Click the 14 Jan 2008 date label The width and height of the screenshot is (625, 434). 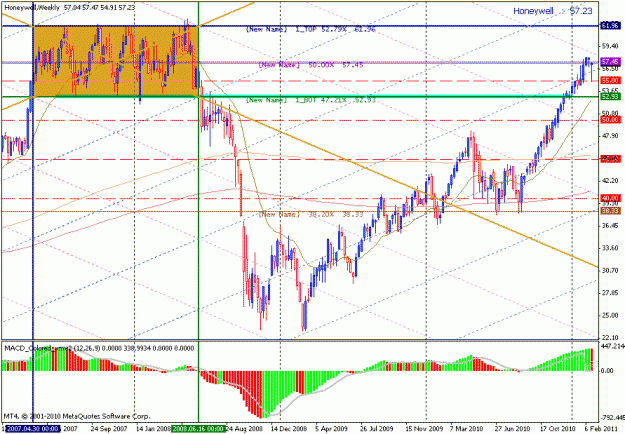(x=153, y=429)
